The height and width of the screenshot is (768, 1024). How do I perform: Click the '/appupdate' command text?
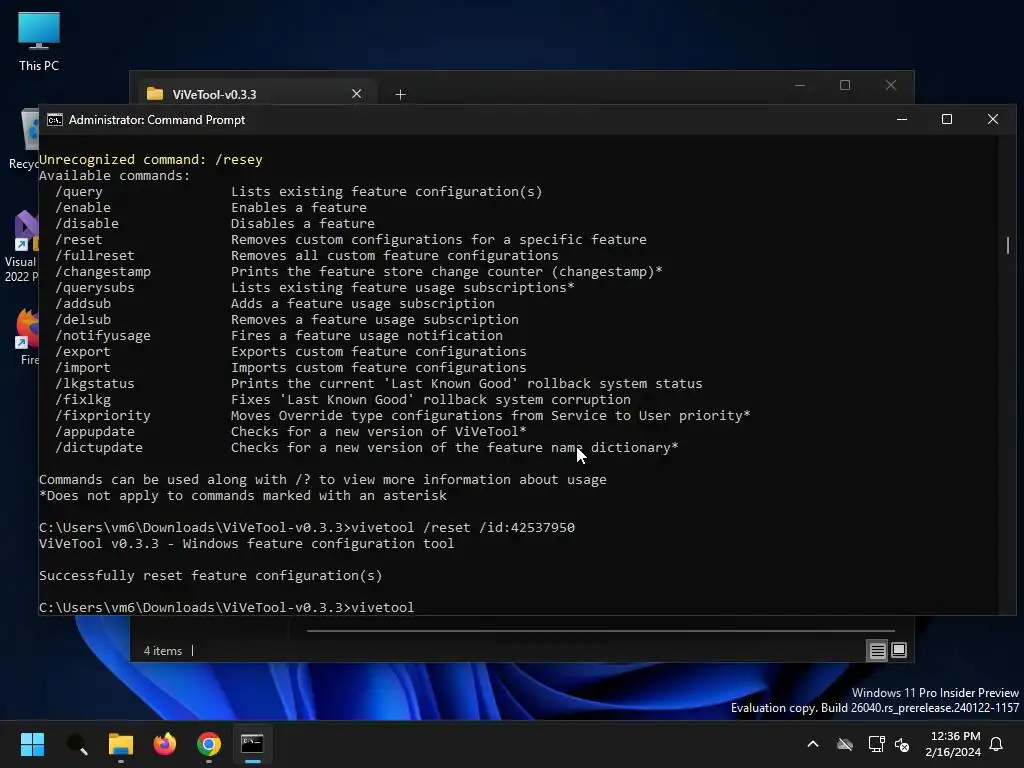(95, 432)
